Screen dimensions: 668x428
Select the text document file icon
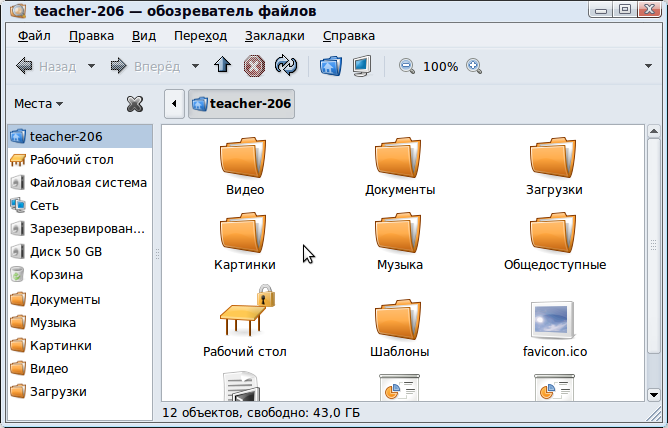pyautogui.click(x=241, y=386)
